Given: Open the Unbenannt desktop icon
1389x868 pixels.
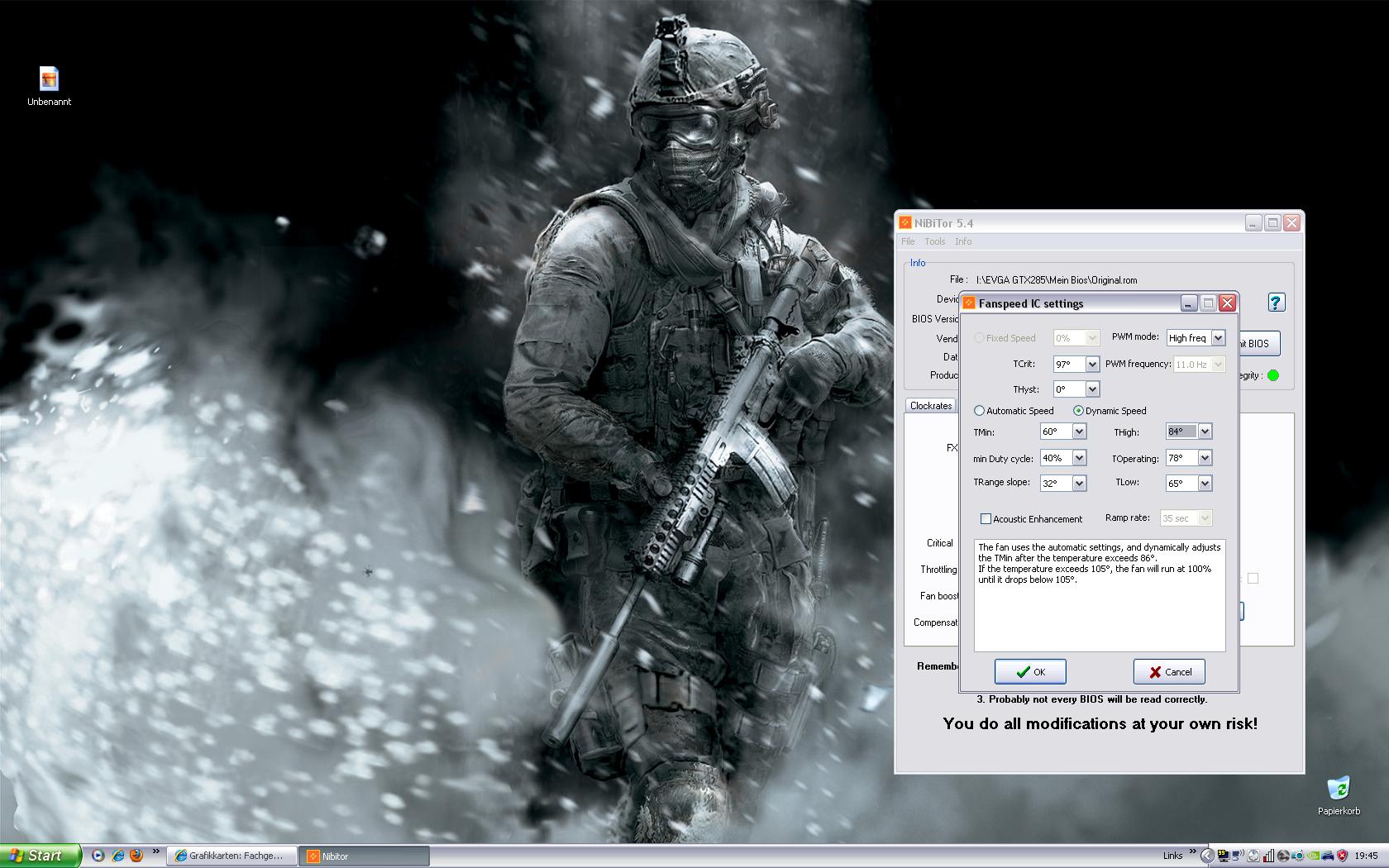Looking at the screenshot, I should click(49, 87).
